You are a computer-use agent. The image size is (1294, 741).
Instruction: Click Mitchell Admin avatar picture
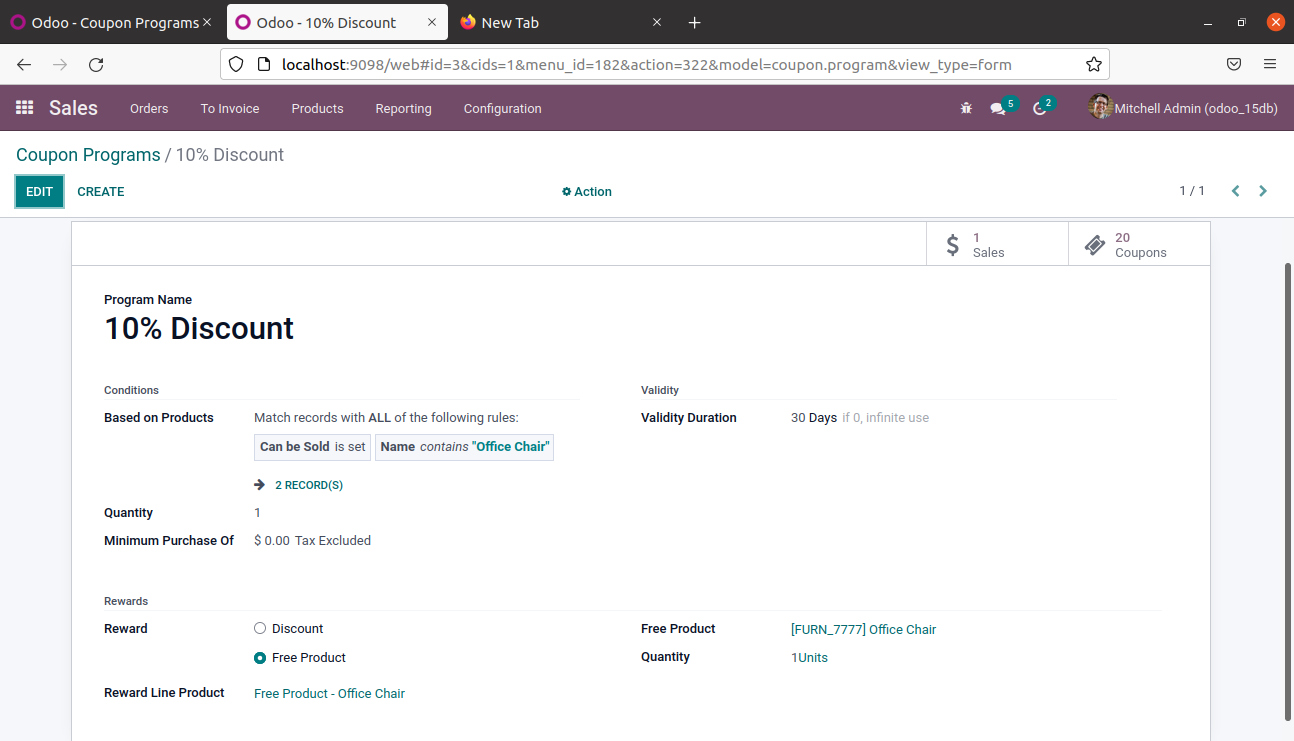pyautogui.click(x=1100, y=107)
